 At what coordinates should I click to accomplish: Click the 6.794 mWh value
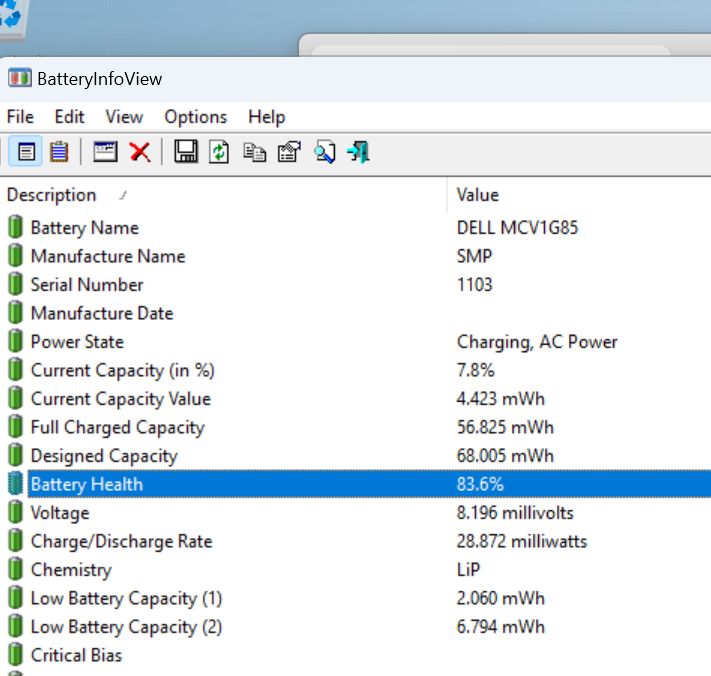click(500, 627)
